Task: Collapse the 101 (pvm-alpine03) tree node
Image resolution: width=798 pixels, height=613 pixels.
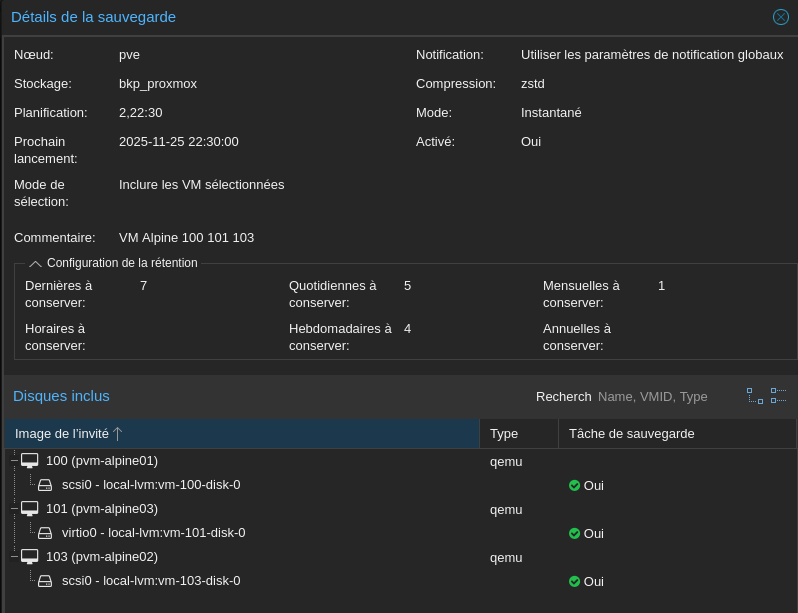Action: [14, 509]
